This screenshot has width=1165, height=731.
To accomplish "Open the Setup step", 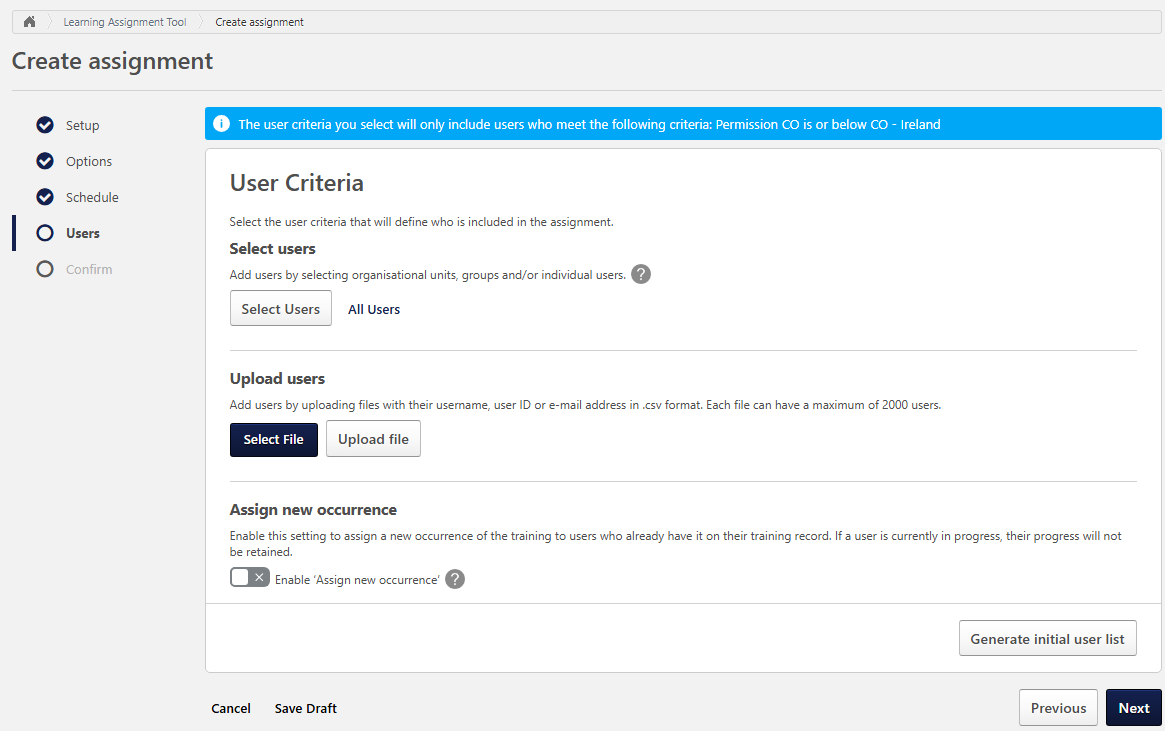I will click(x=83, y=125).
